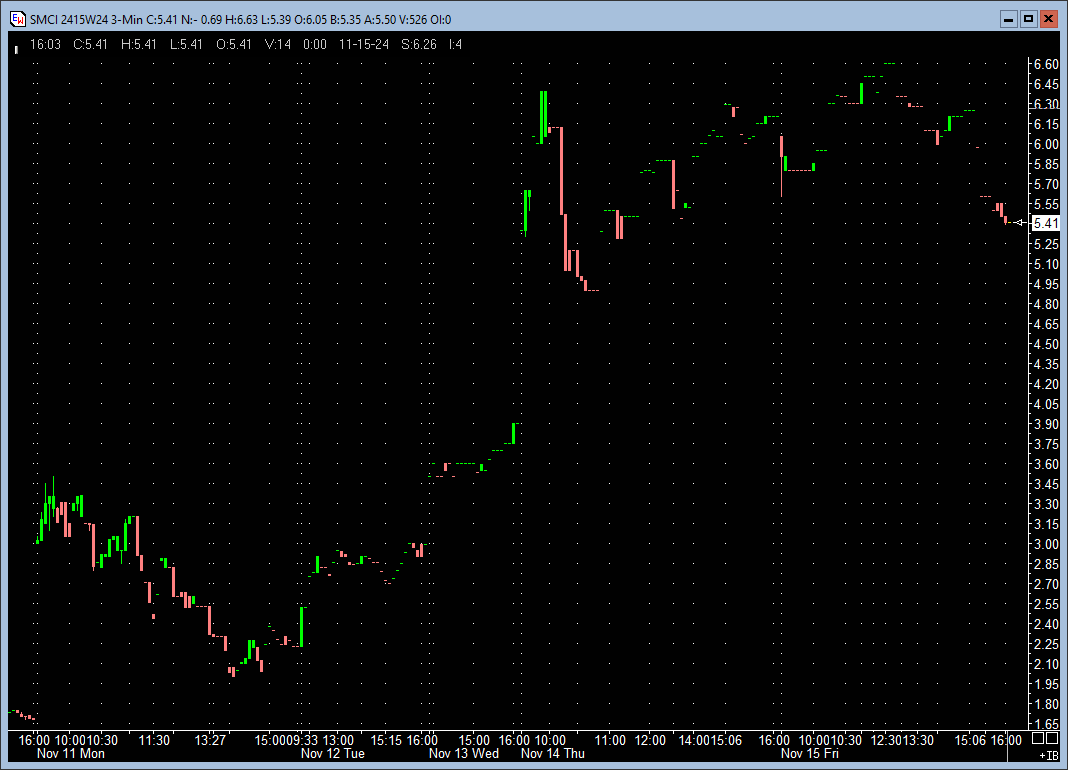Click the I:4 value in the data line
Image resolution: width=1068 pixels, height=770 pixels.
click(456, 44)
